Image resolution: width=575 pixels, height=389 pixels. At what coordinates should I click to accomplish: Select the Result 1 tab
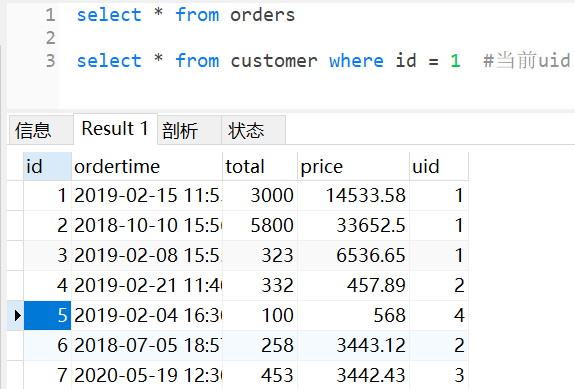pos(115,129)
